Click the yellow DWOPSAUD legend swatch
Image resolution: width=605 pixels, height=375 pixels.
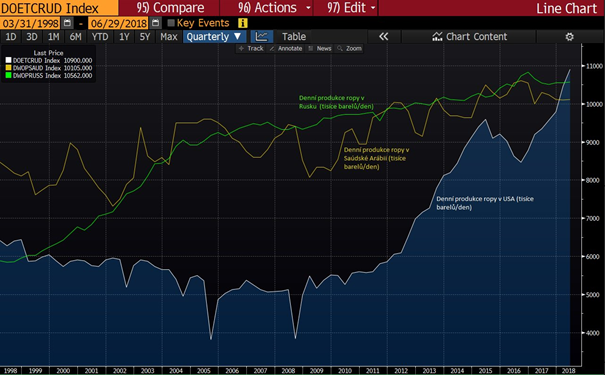click(x=8, y=68)
